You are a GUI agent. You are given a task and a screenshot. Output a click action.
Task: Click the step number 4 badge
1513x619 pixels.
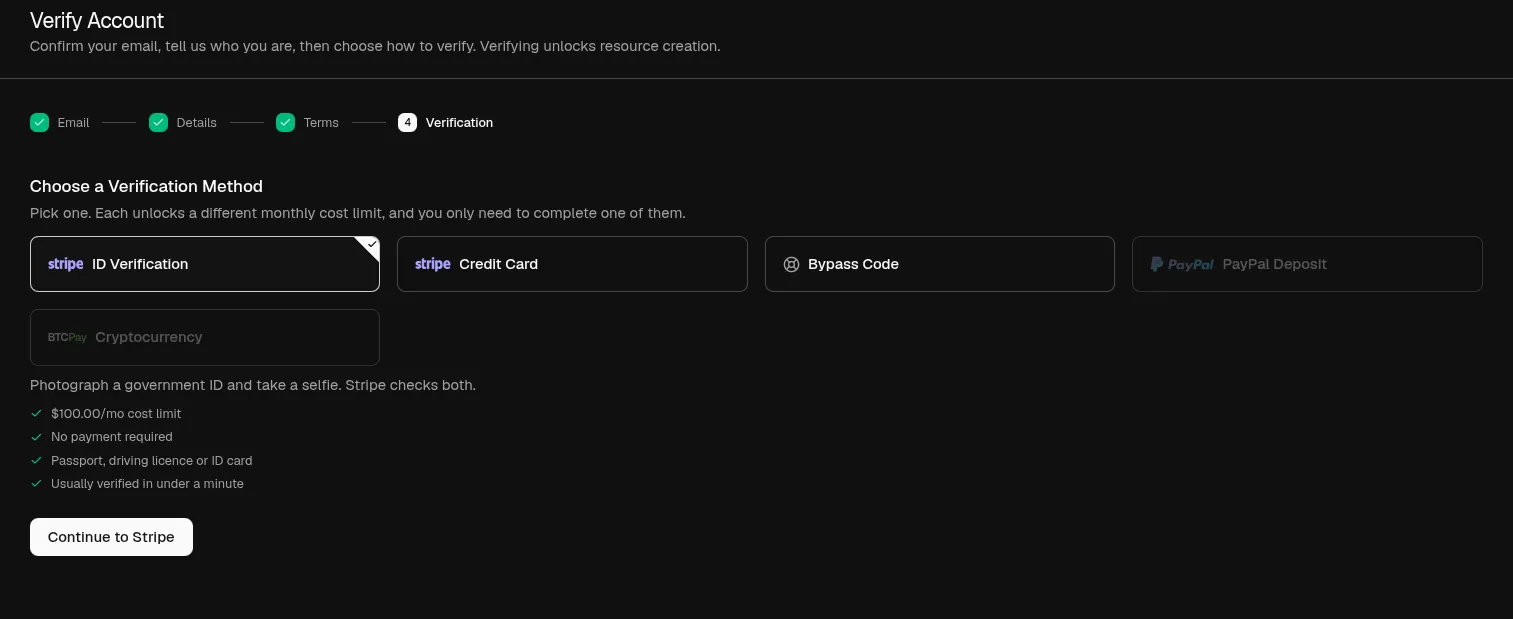tap(407, 122)
